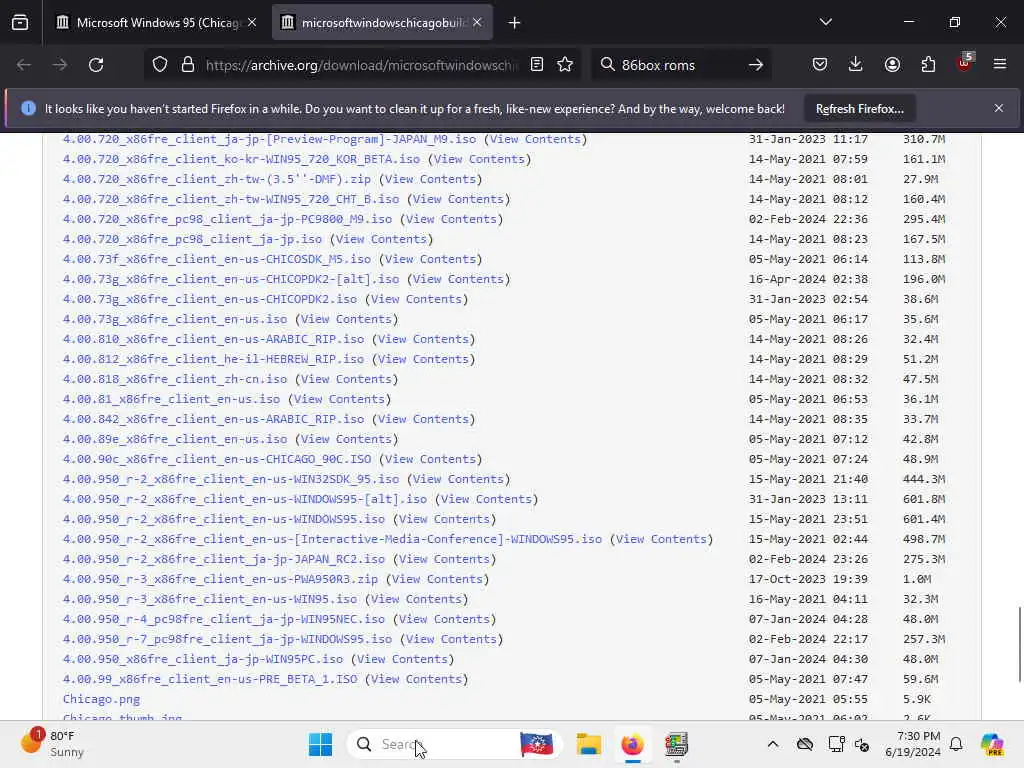Viewport: 1024px width, 768px height.
Task: Open the uBlock Origin extension icon
Action: click(x=965, y=63)
